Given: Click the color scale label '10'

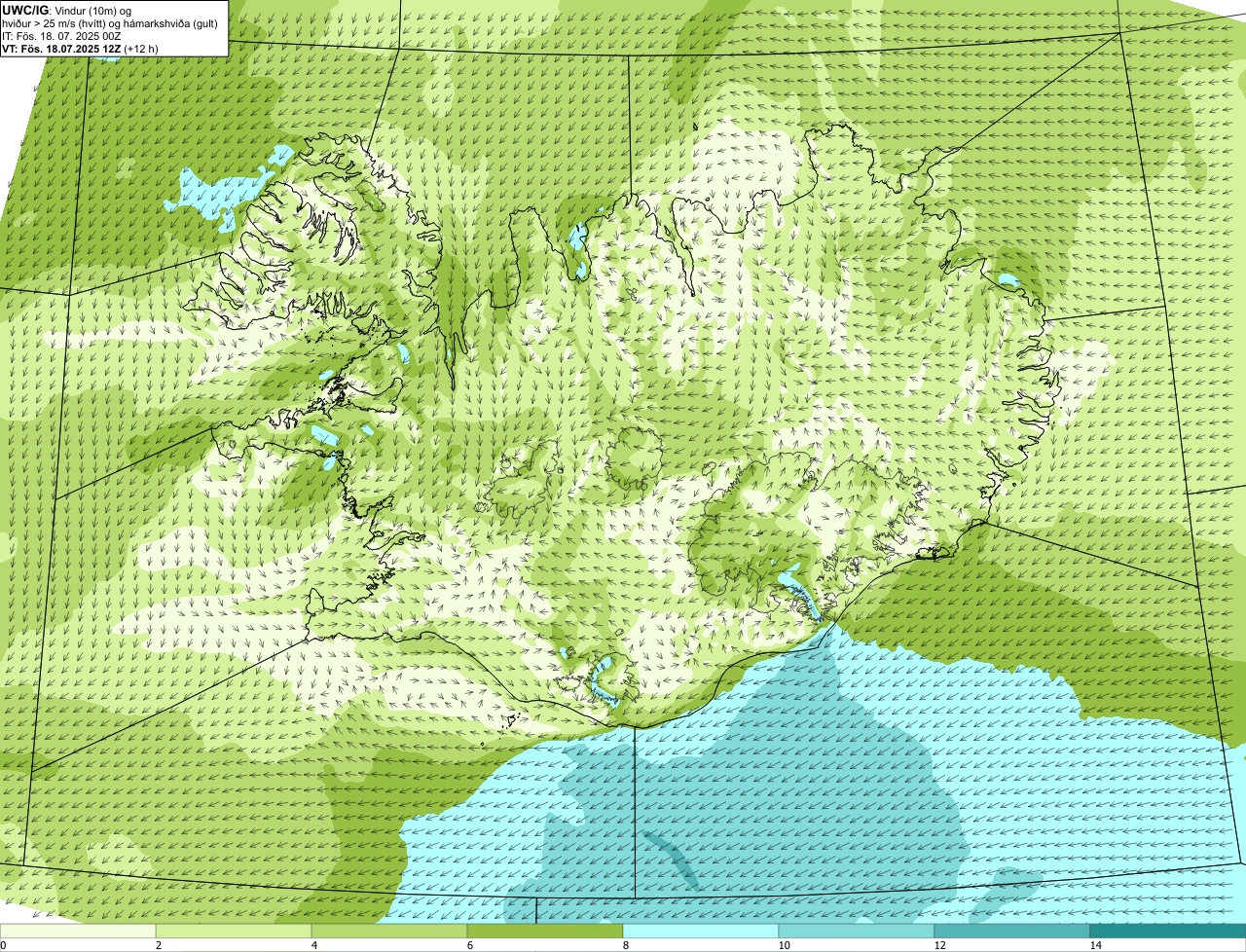Looking at the screenshot, I should click(x=784, y=945).
